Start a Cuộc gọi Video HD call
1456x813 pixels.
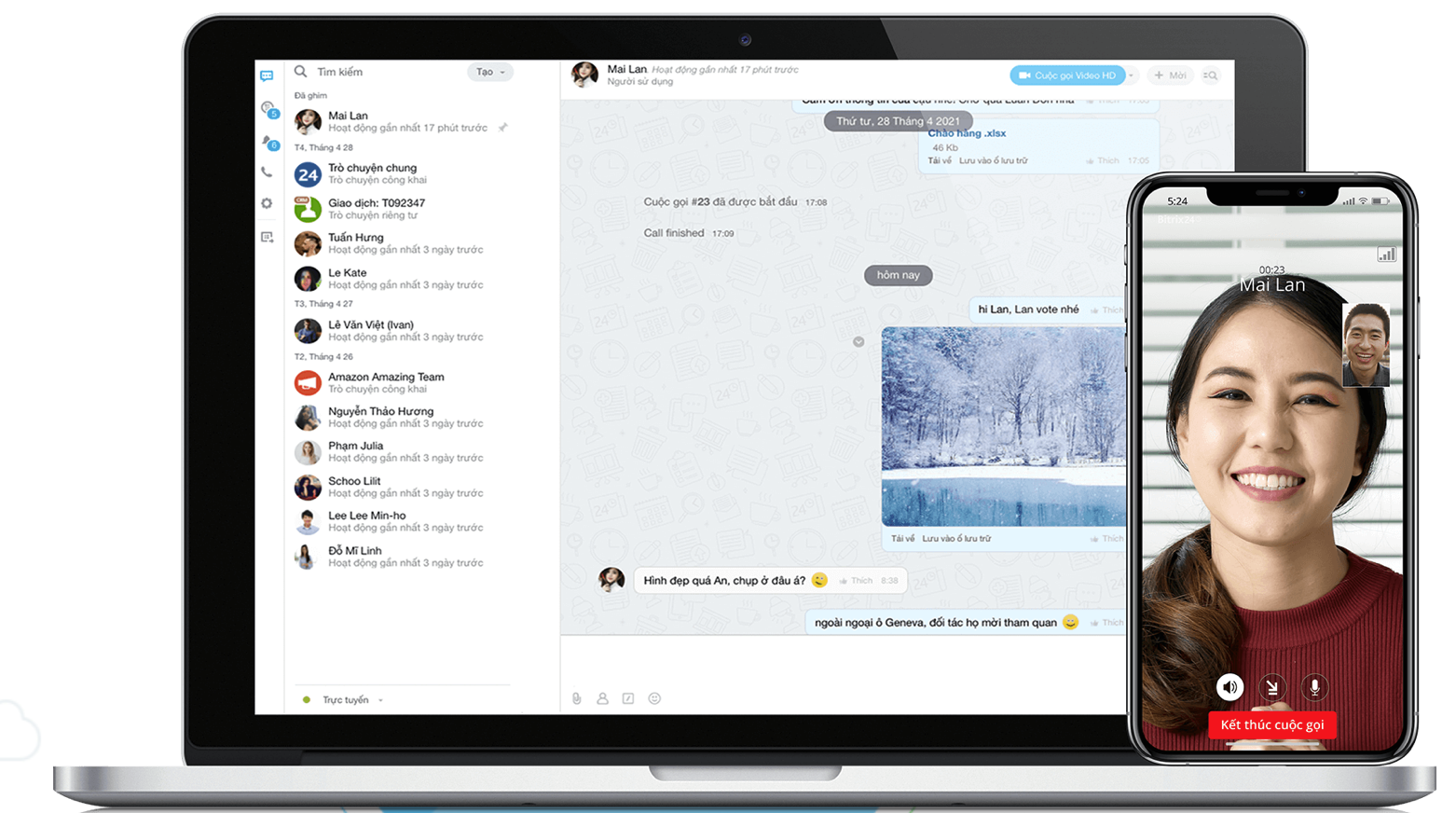click(x=1066, y=76)
